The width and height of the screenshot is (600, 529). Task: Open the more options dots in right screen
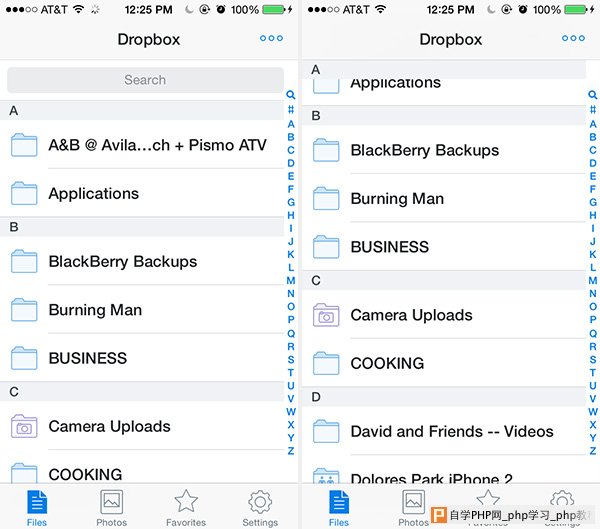[x=573, y=38]
